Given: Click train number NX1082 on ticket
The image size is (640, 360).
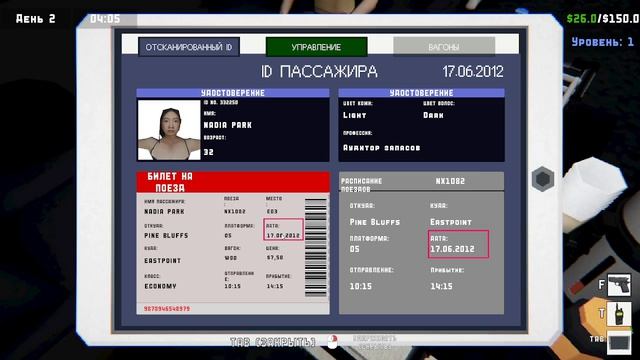Looking at the screenshot, I should [235, 211].
